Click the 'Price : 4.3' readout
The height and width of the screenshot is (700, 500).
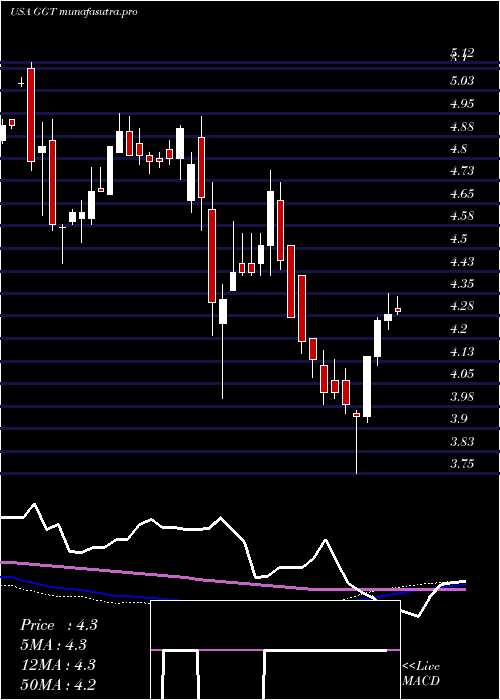pos(58,625)
